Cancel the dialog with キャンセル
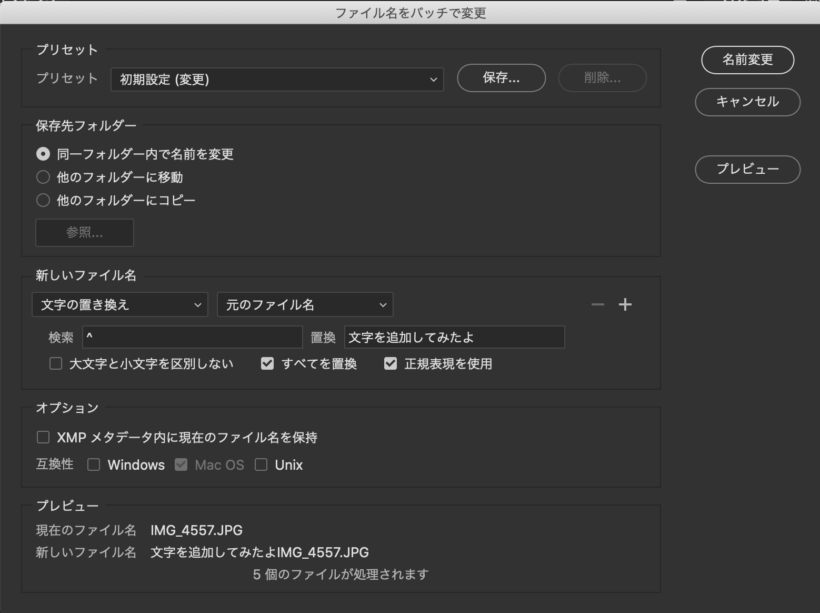Viewport: 820px width, 613px height. tap(747, 101)
